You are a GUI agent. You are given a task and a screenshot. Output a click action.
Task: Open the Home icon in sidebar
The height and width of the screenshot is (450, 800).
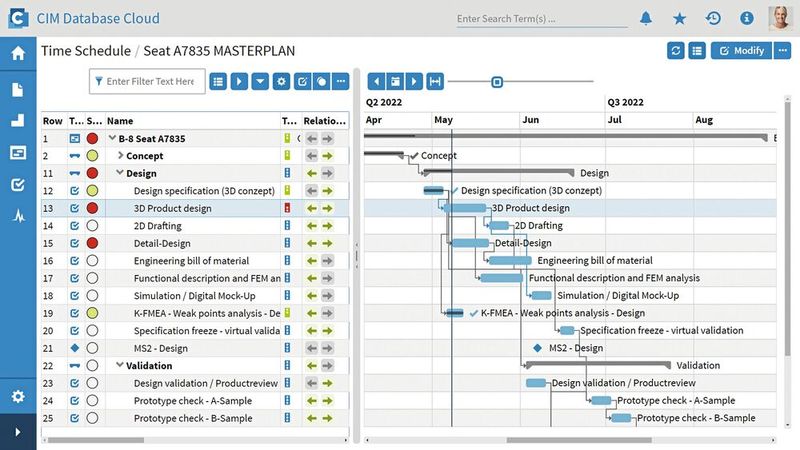coord(18,53)
